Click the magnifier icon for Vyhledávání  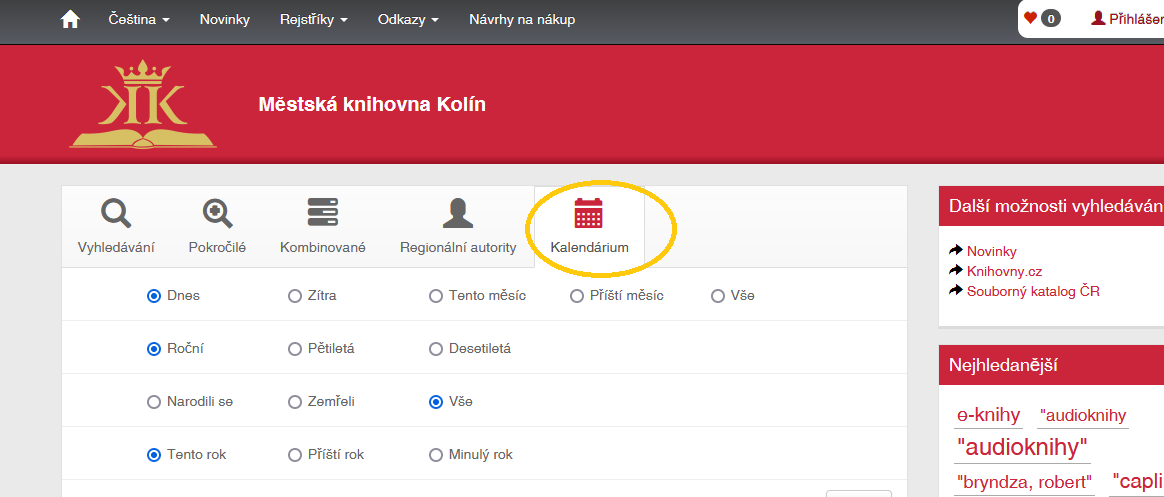coord(116,214)
